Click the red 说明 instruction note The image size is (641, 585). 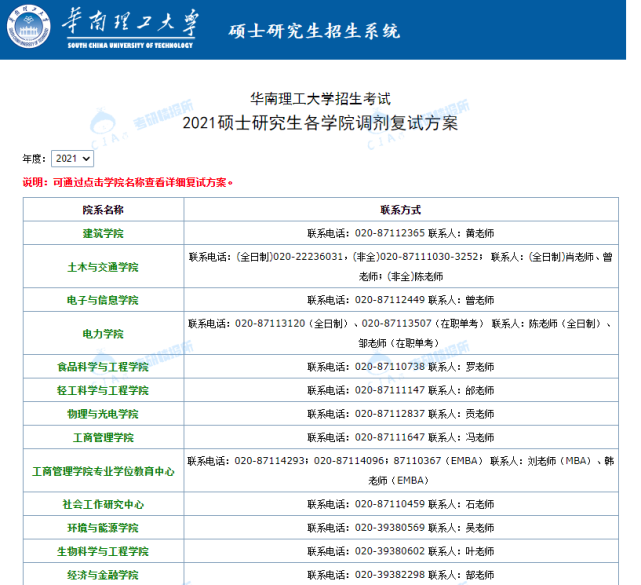[x=128, y=182]
